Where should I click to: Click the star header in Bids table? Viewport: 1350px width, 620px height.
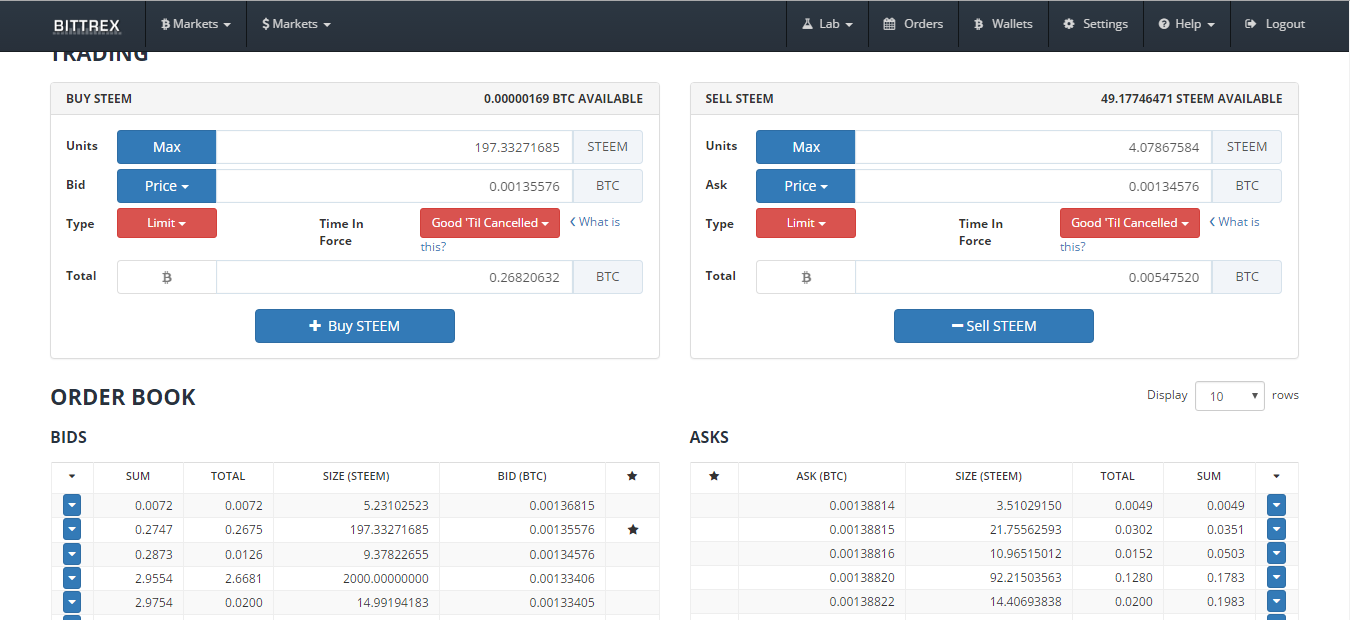pyautogui.click(x=632, y=476)
